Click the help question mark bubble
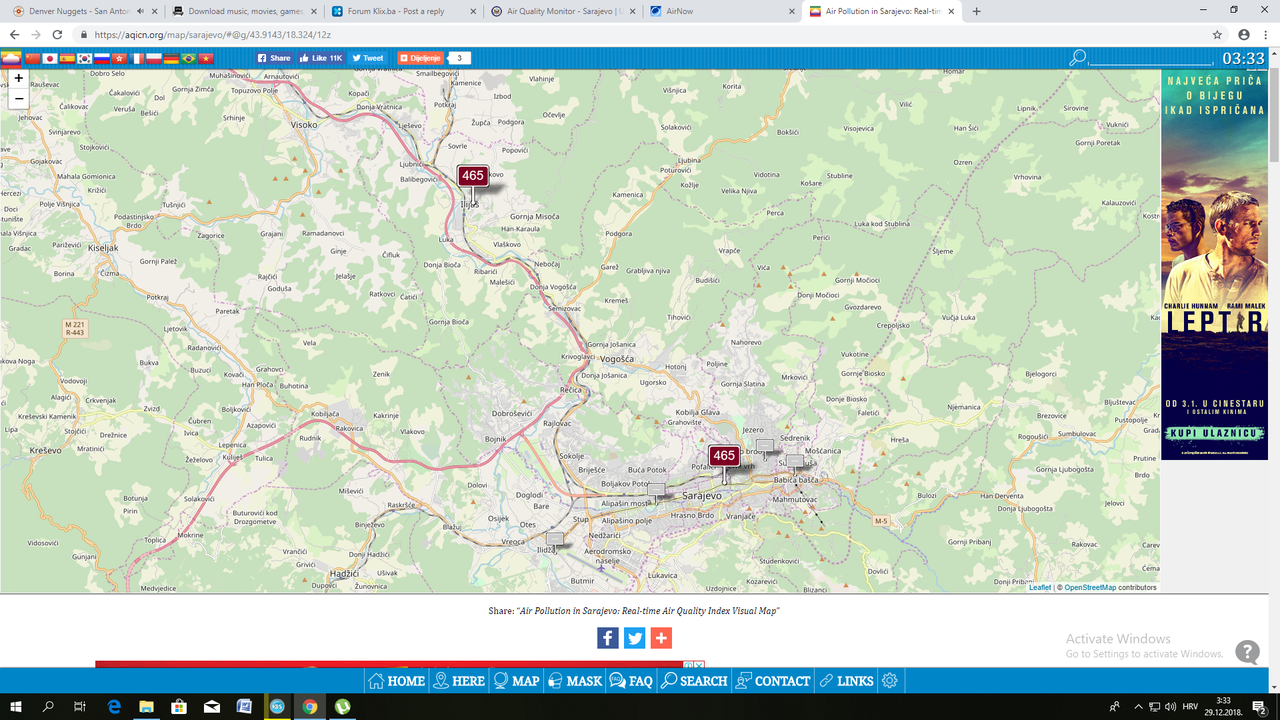 point(1247,652)
